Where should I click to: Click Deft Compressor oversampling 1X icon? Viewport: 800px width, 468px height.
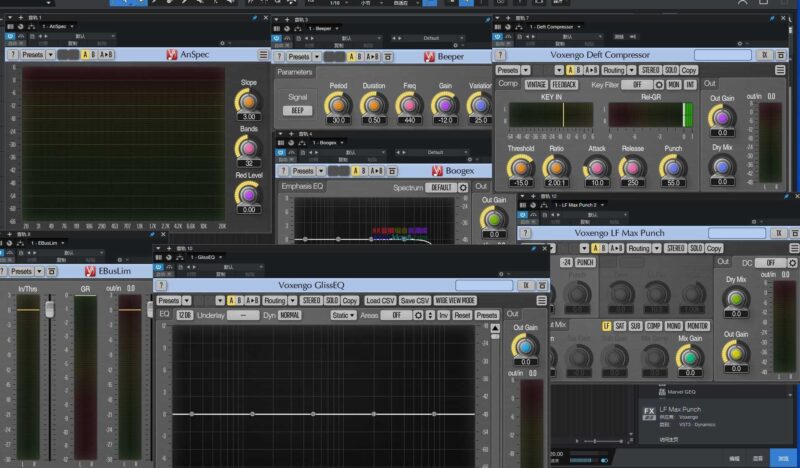coord(764,55)
